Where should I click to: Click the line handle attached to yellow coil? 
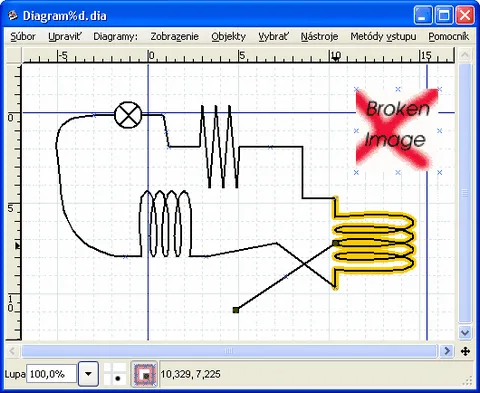335,243
